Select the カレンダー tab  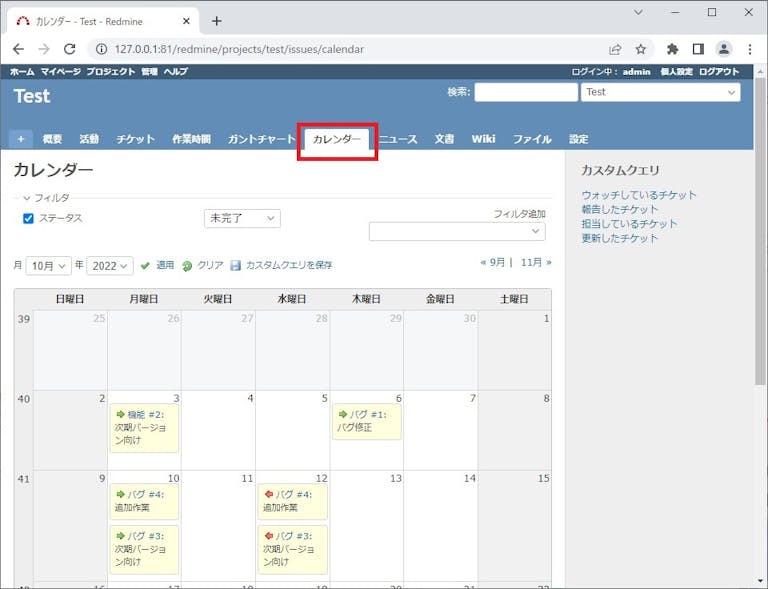[x=337, y=140]
